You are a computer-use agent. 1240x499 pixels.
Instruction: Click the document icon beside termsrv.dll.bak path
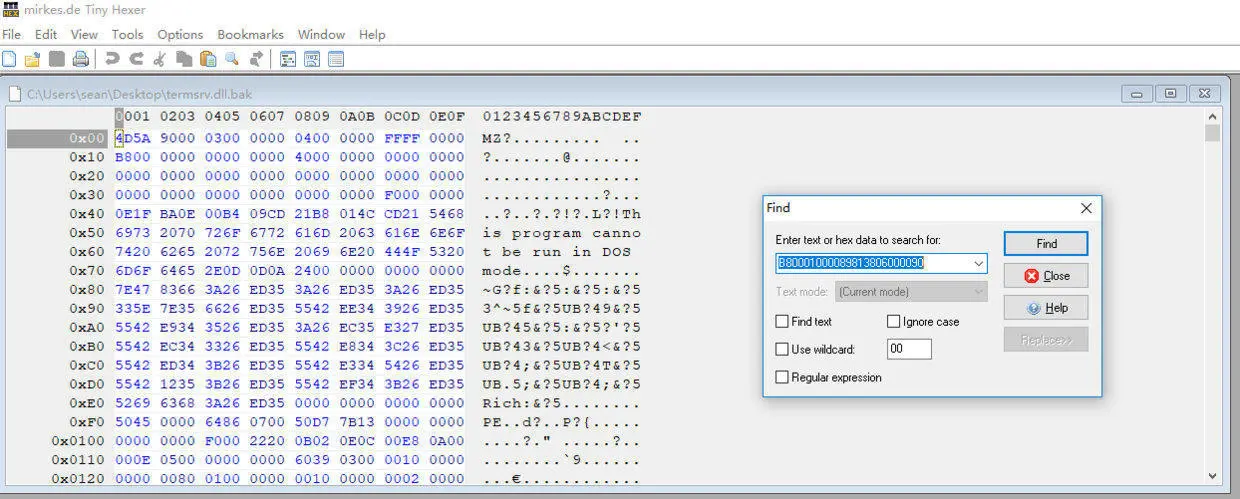coord(14,94)
